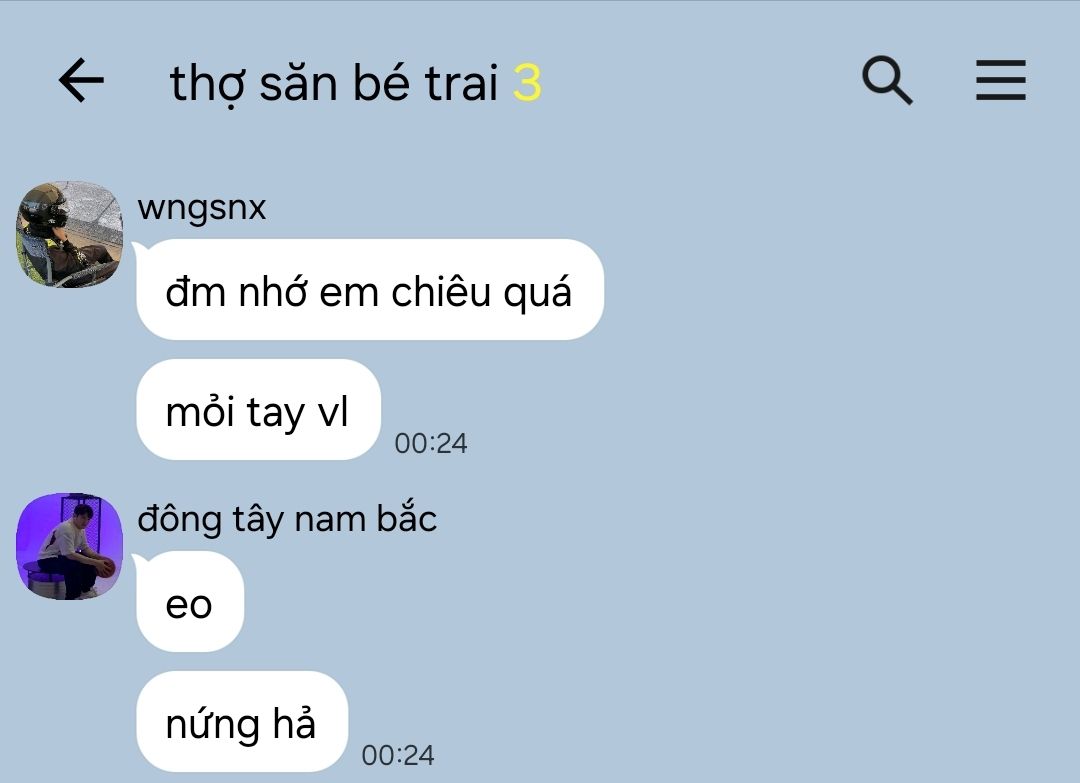Viewport: 1080px width, 783px height.
Task: Open wngsnx's helmet rider avatar
Action: [70, 234]
